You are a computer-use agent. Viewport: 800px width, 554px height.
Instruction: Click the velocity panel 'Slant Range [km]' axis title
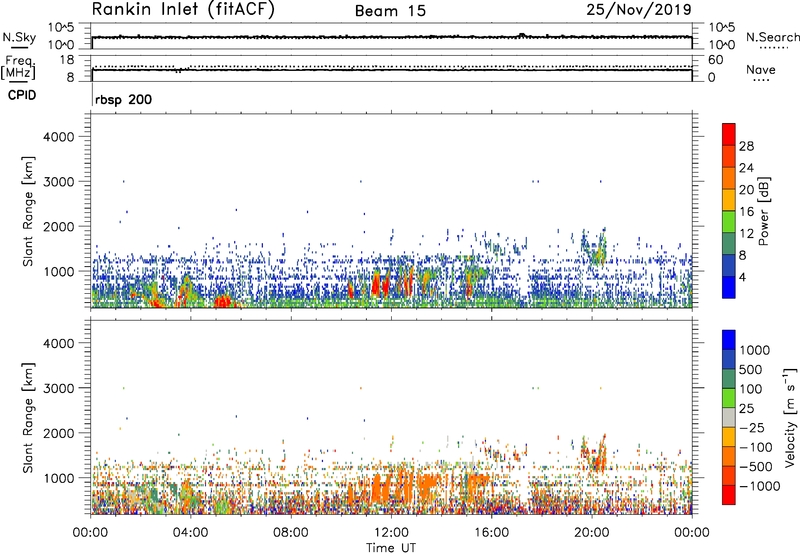[28, 418]
